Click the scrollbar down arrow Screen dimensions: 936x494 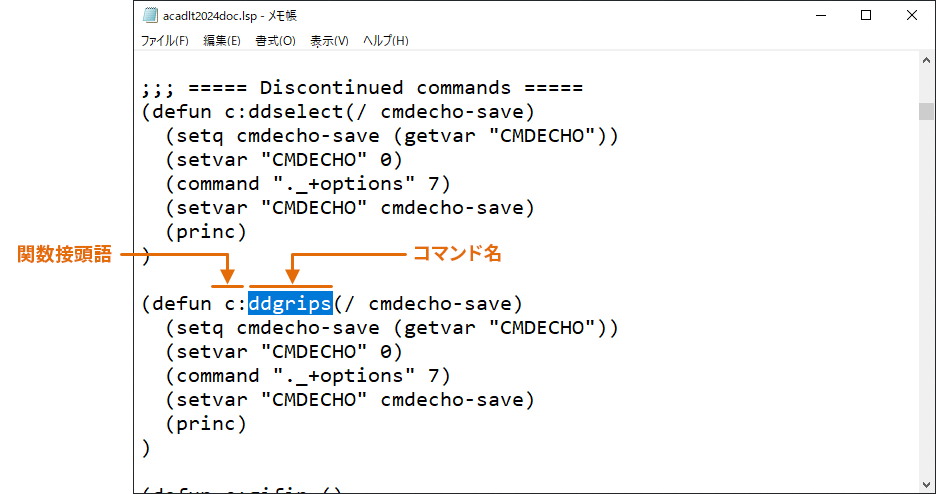[x=926, y=484]
